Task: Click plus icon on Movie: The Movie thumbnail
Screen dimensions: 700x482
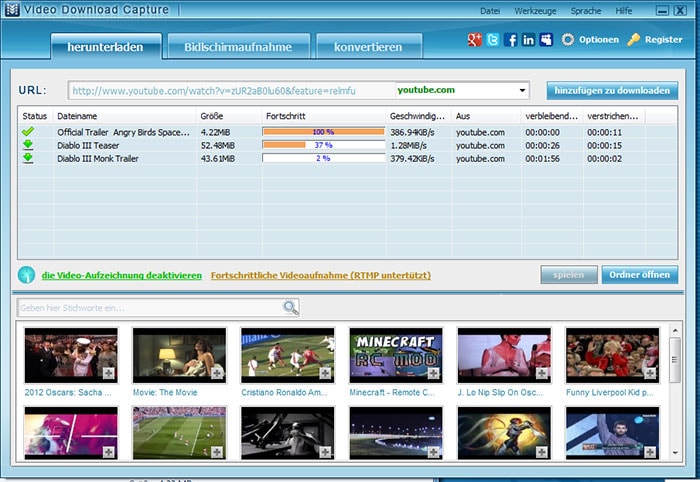Action: point(217,373)
